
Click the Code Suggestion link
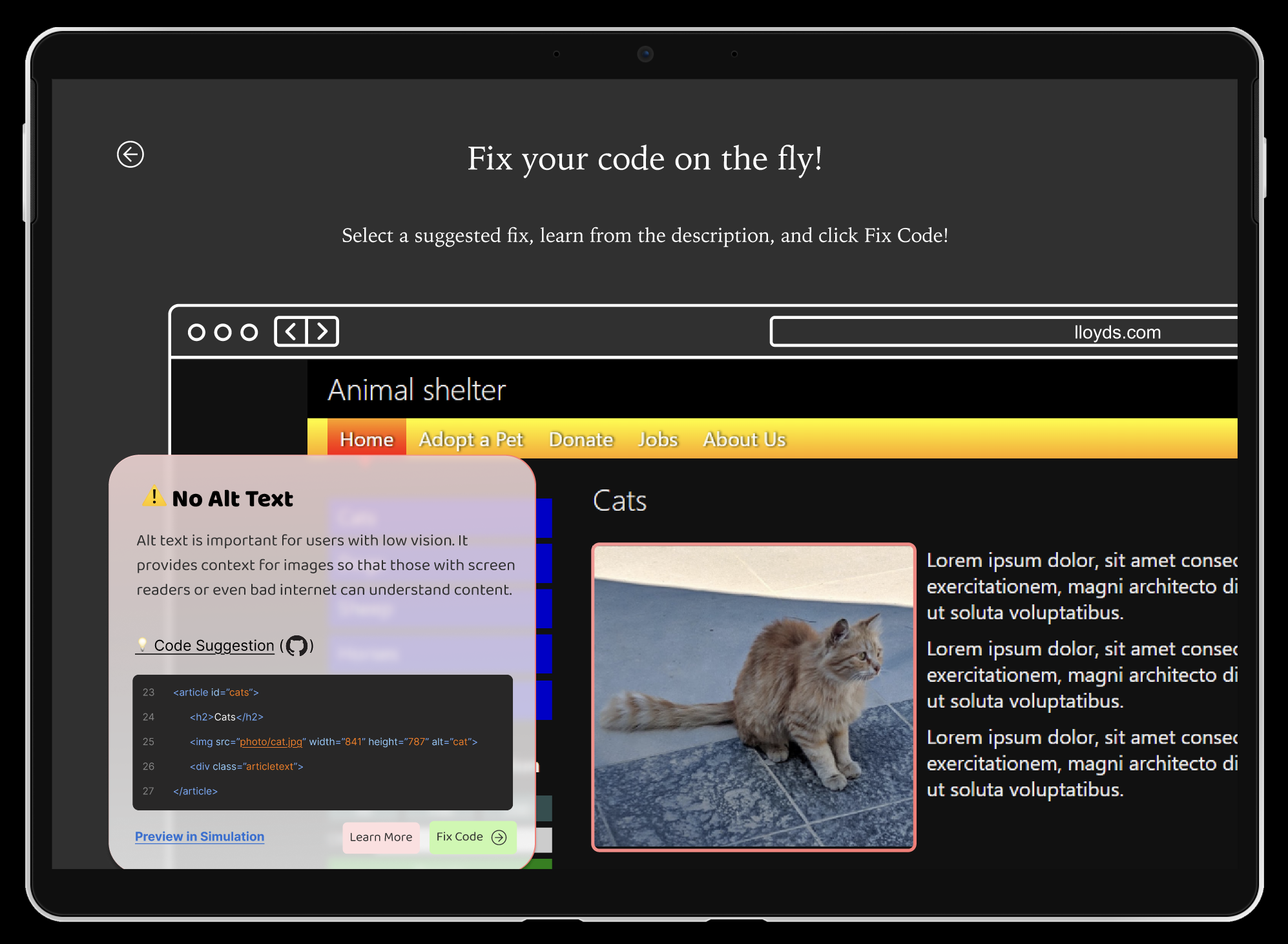point(214,645)
